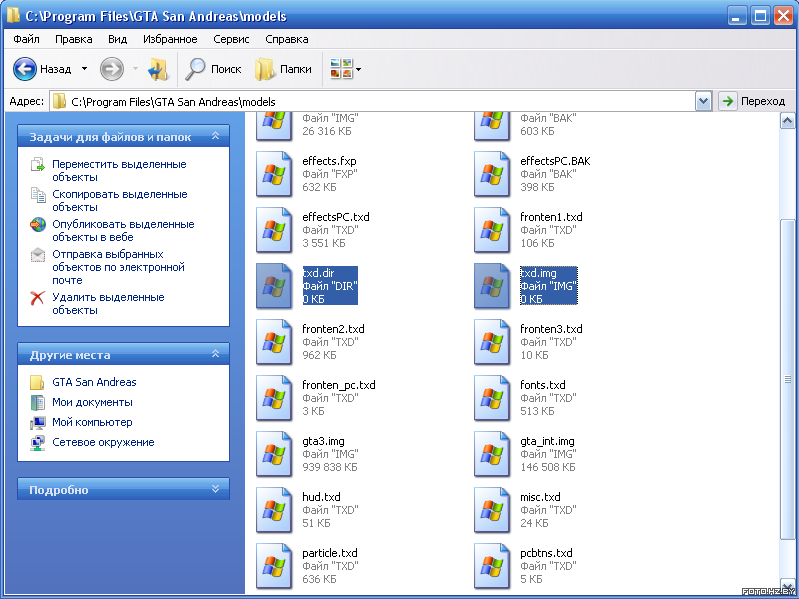Click the gta3.img file name
This screenshot has width=799, height=599.
click(323, 441)
